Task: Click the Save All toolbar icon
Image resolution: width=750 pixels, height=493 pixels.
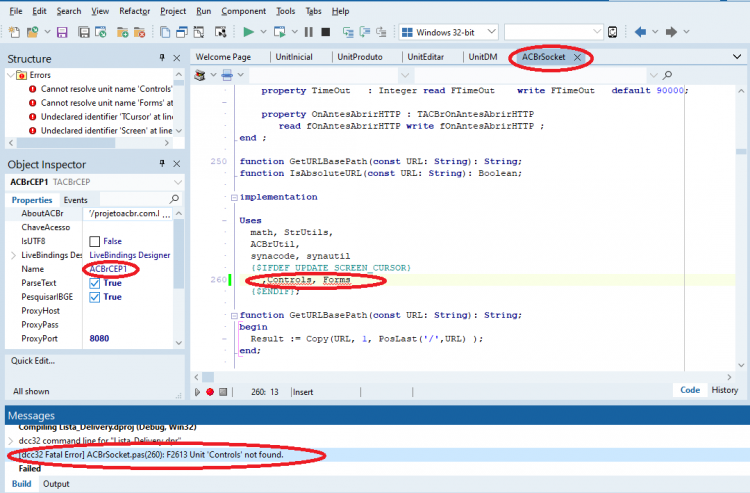Action: (x=84, y=32)
